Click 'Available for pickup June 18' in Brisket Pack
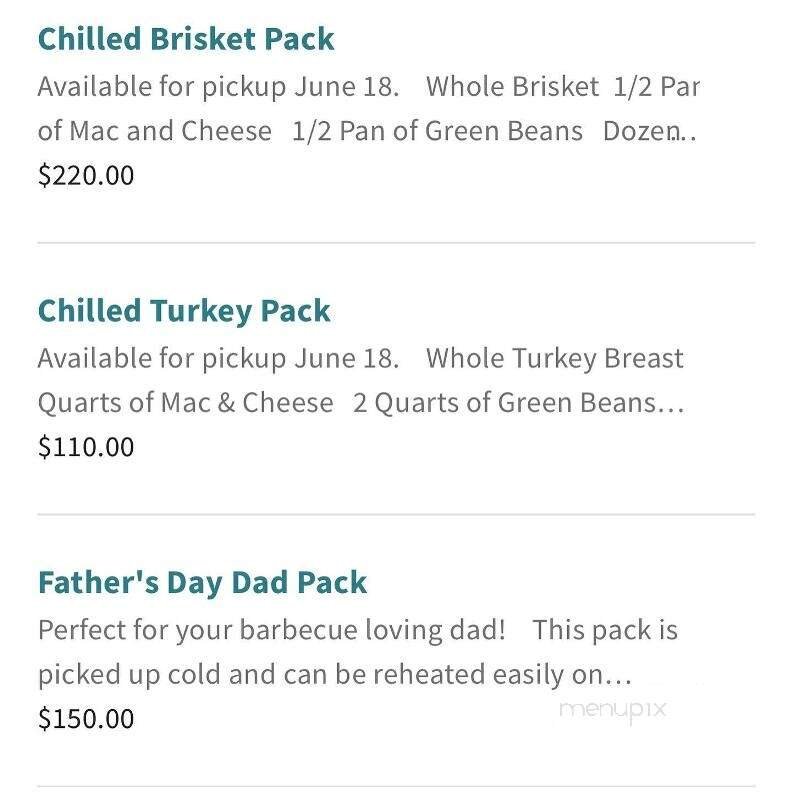Viewport: 792px width, 792px height. click(218, 87)
